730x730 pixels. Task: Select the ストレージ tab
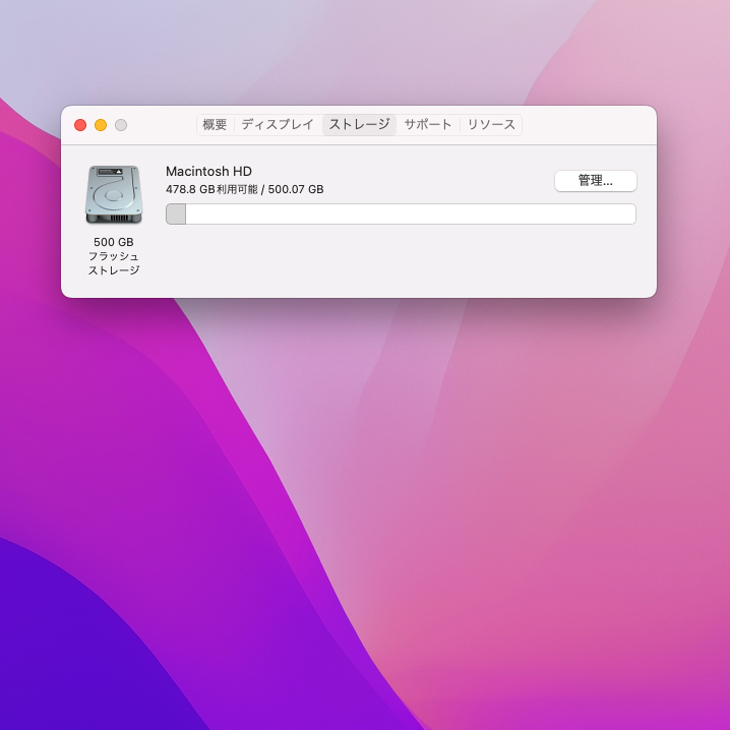pos(359,125)
